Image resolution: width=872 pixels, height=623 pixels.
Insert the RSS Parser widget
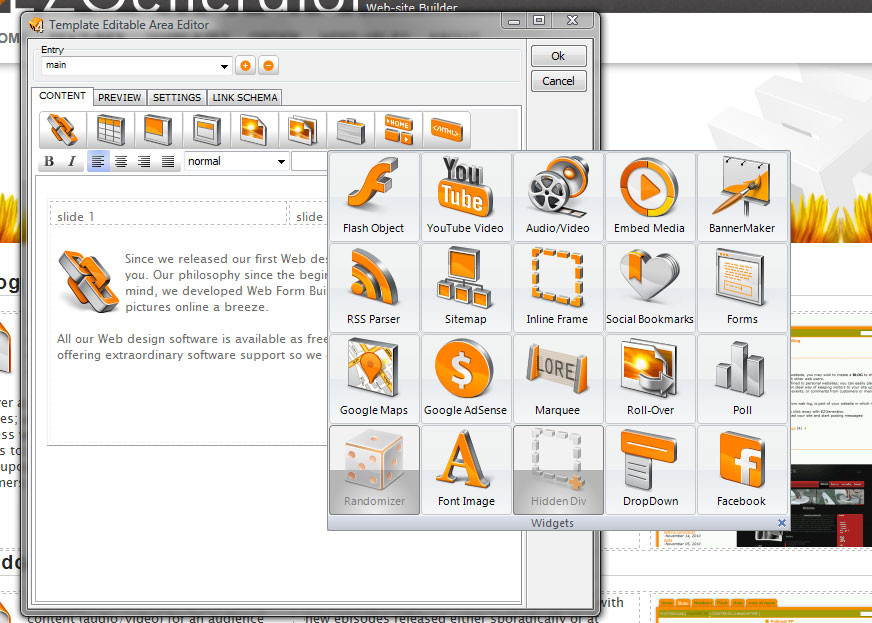(374, 288)
